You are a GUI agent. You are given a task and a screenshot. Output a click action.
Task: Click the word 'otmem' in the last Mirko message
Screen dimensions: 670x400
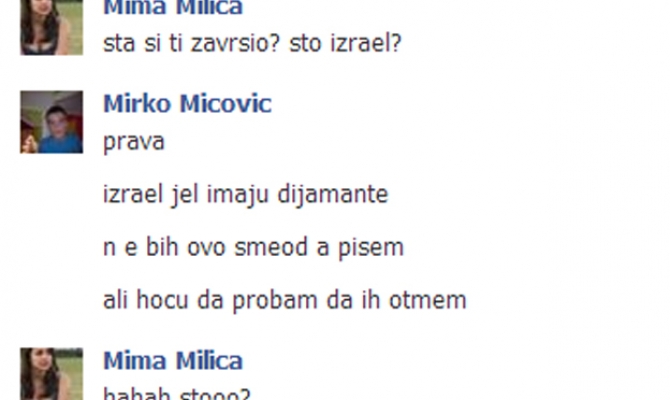428,301
